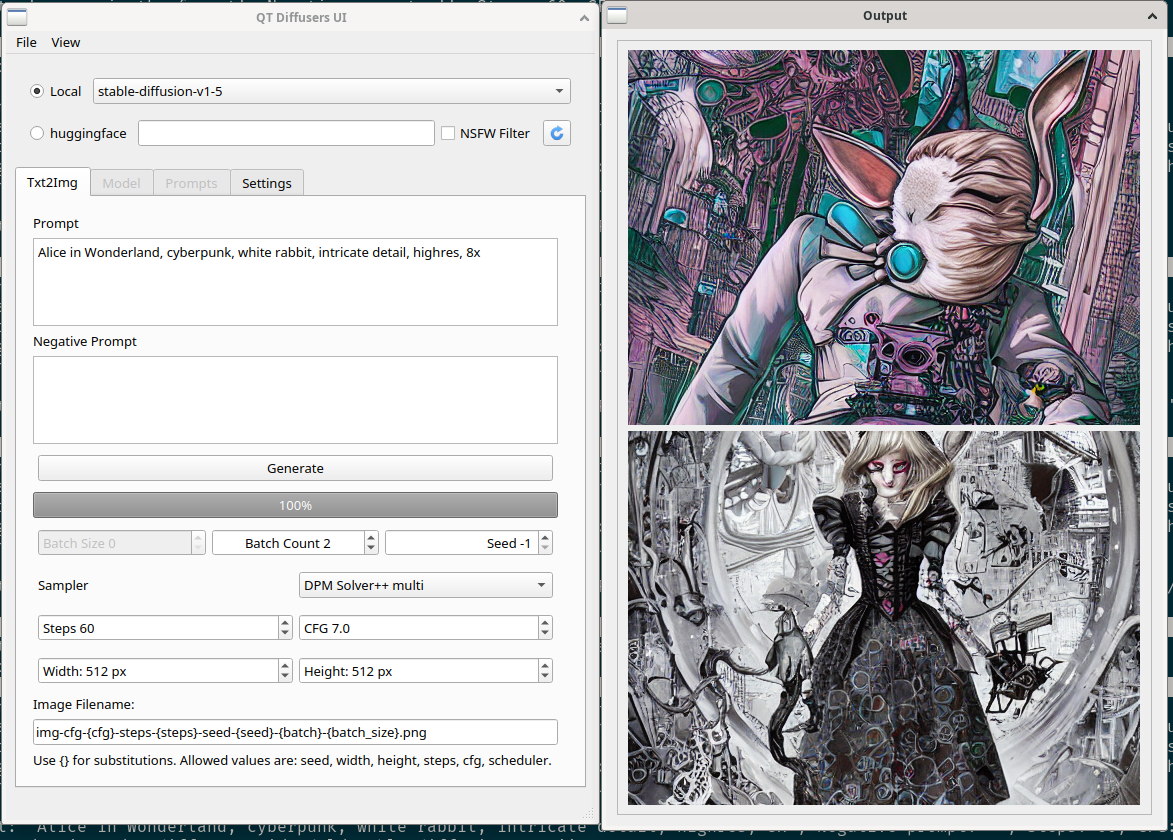
Task: Click the Batch Count 2 field
Action: pyautogui.click(x=288, y=543)
